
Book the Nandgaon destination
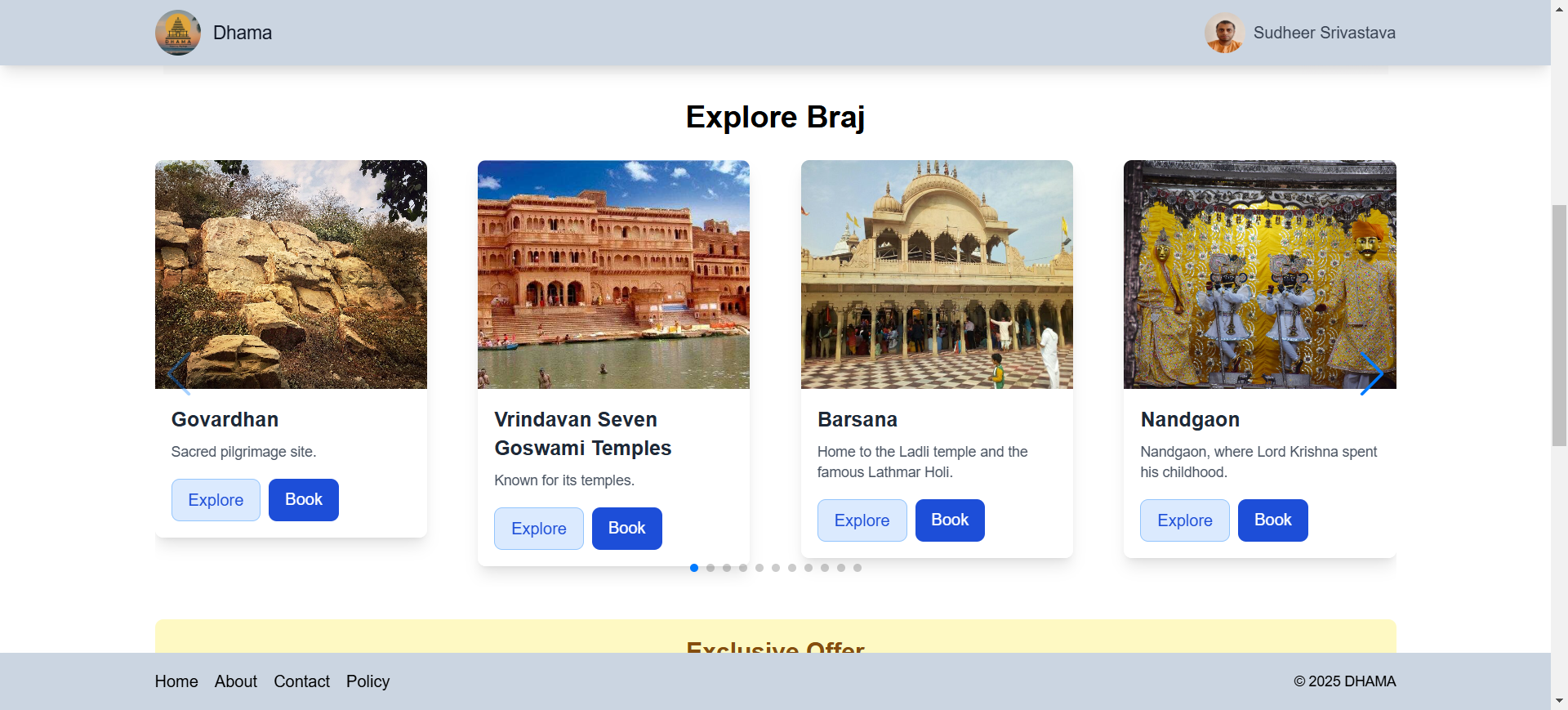click(x=1272, y=520)
